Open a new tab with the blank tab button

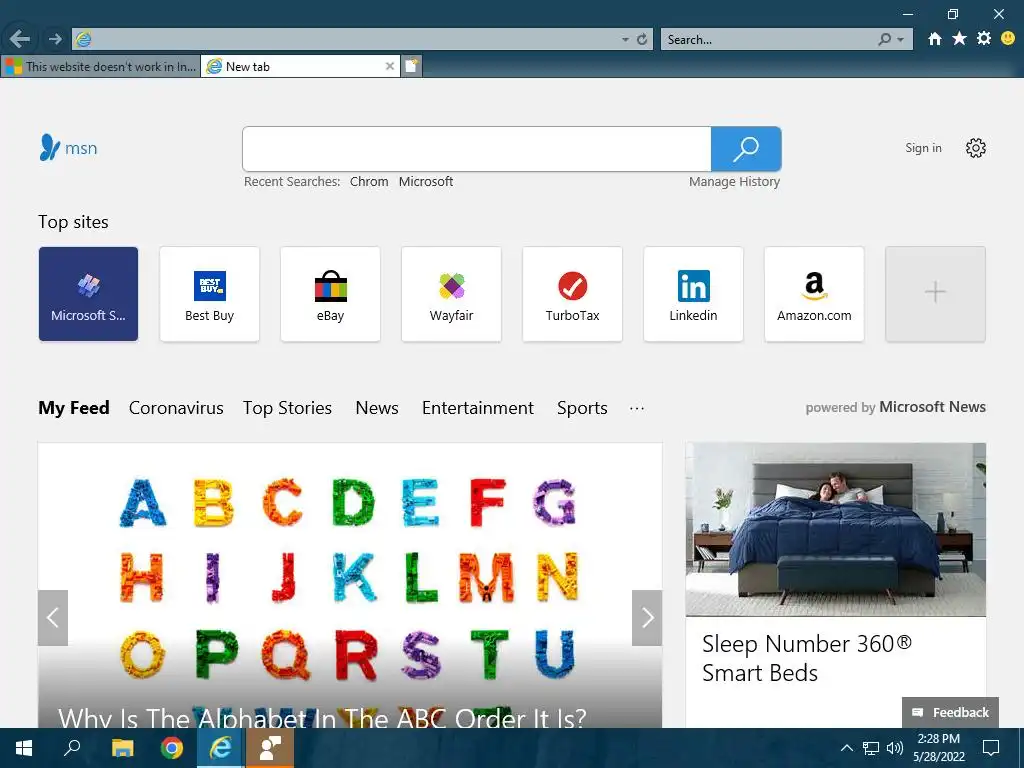pos(411,66)
